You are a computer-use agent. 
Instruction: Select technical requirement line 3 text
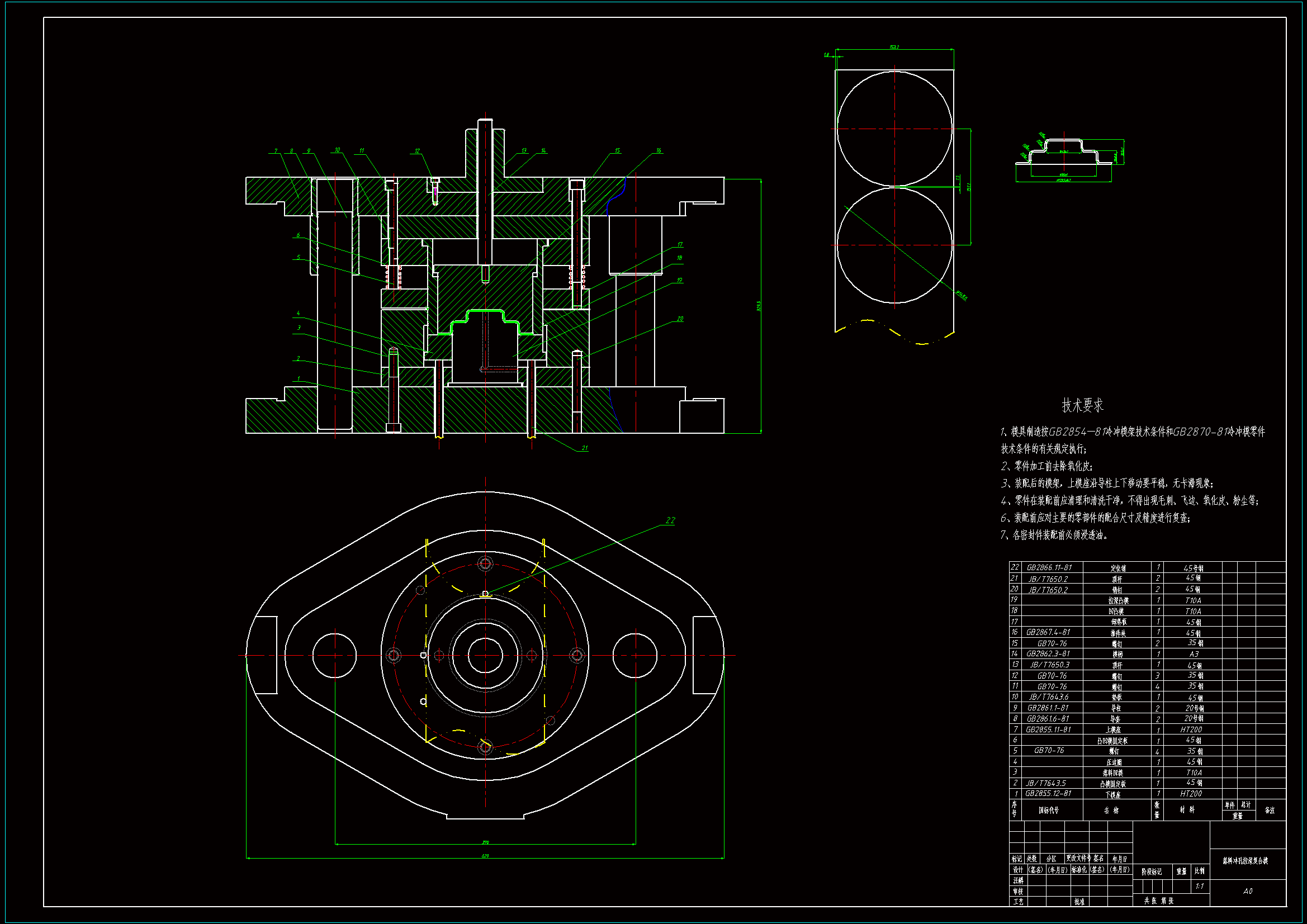(1107, 484)
